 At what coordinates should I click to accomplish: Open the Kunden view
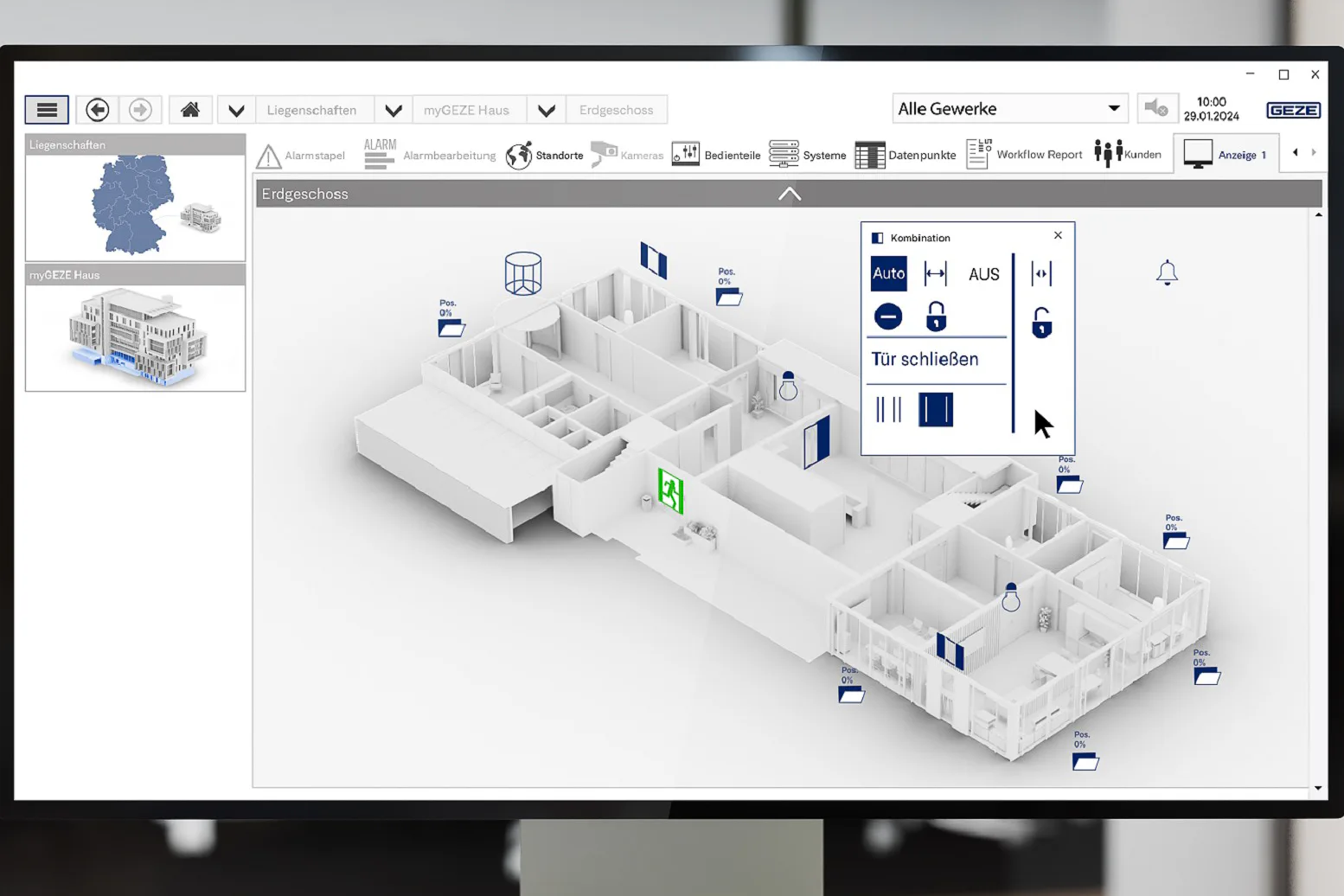1128,154
